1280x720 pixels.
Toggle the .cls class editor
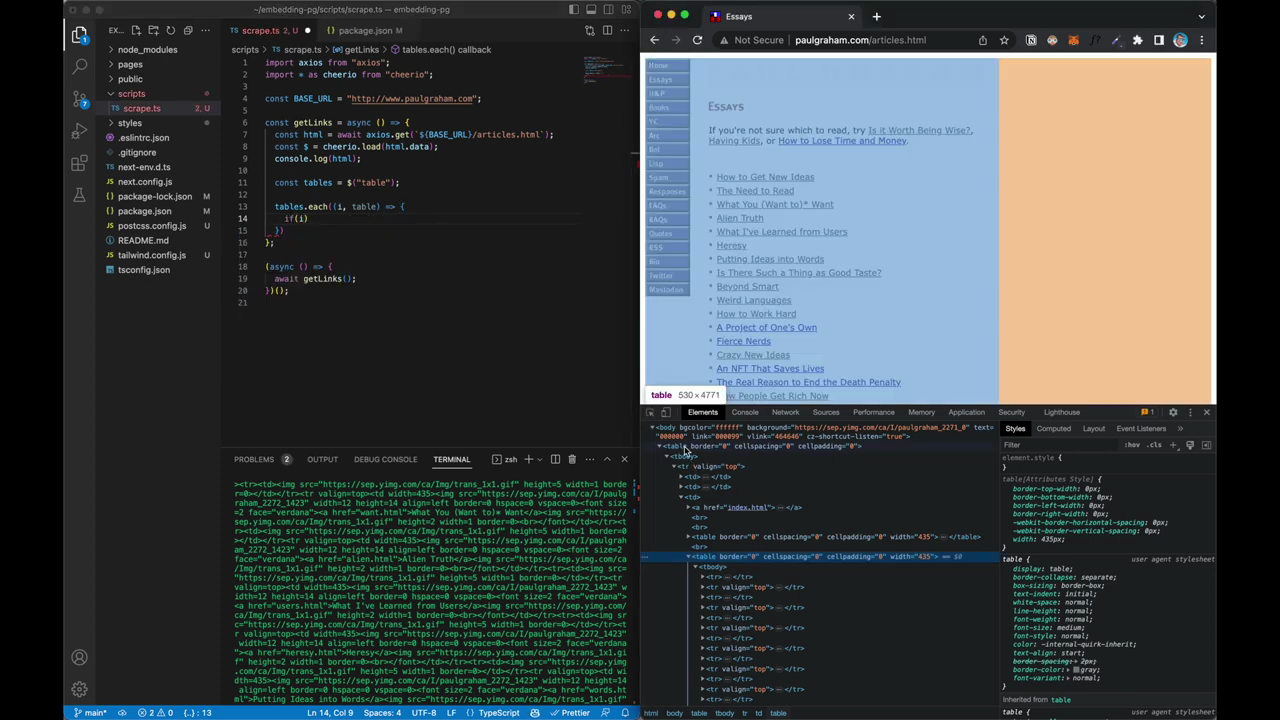[x=1154, y=445]
